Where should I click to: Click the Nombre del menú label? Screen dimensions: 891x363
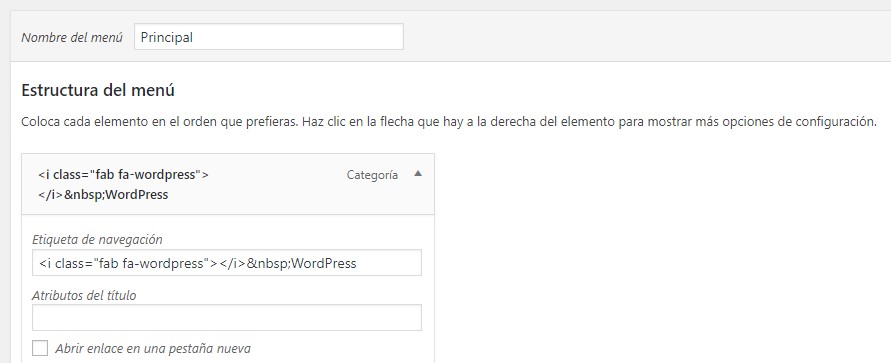pos(72,37)
